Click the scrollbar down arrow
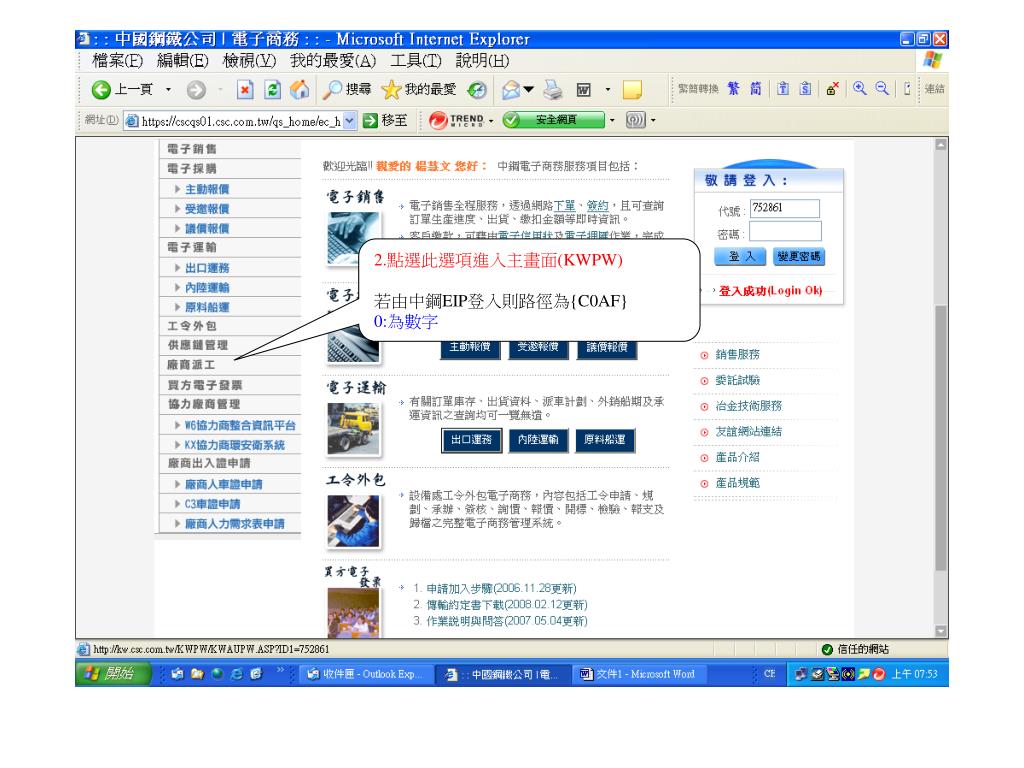Viewport: 1024px width, 768px height. click(940, 631)
